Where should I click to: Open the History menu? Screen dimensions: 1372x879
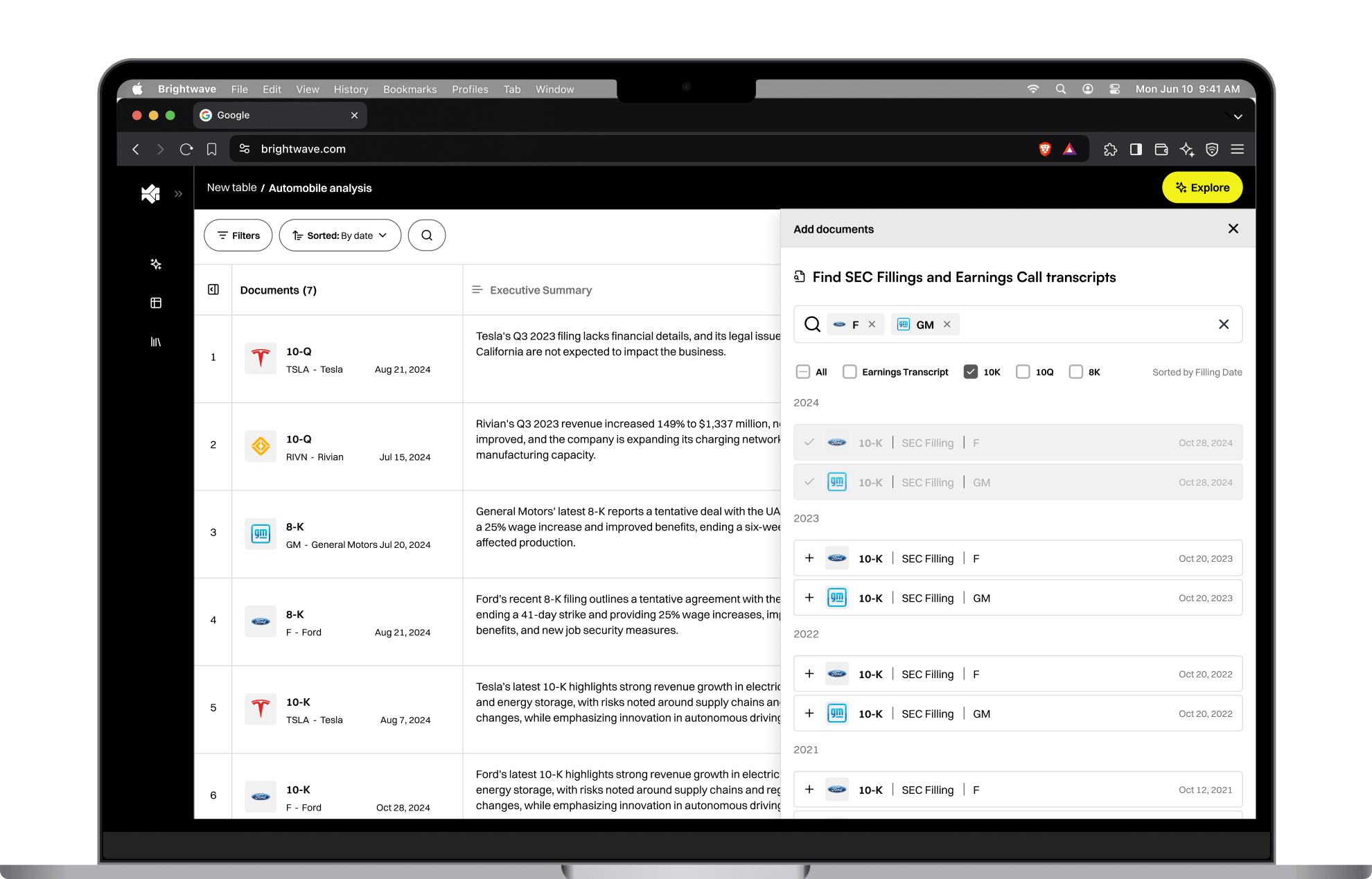tap(351, 89)
